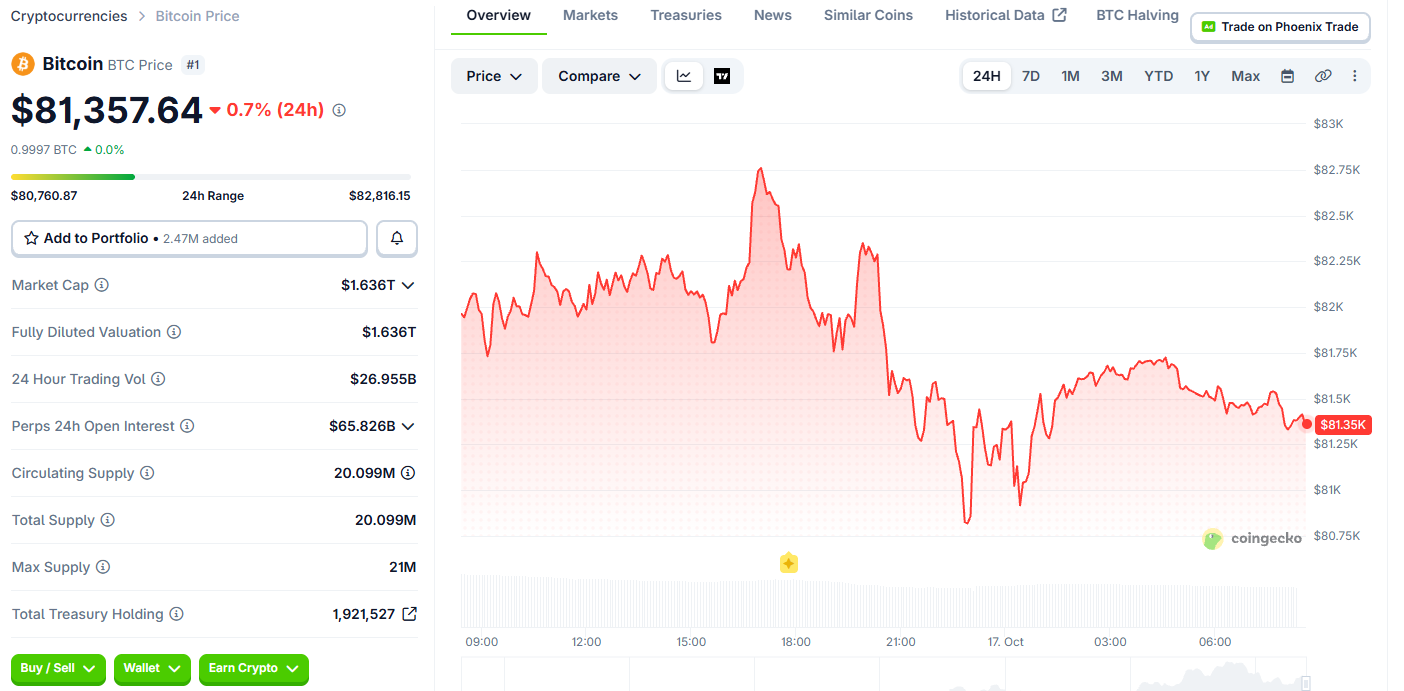Open info icon next to Perps 24h Open Interest
This screenshot has height=691, width=1404.
click(x=187, y=426)
